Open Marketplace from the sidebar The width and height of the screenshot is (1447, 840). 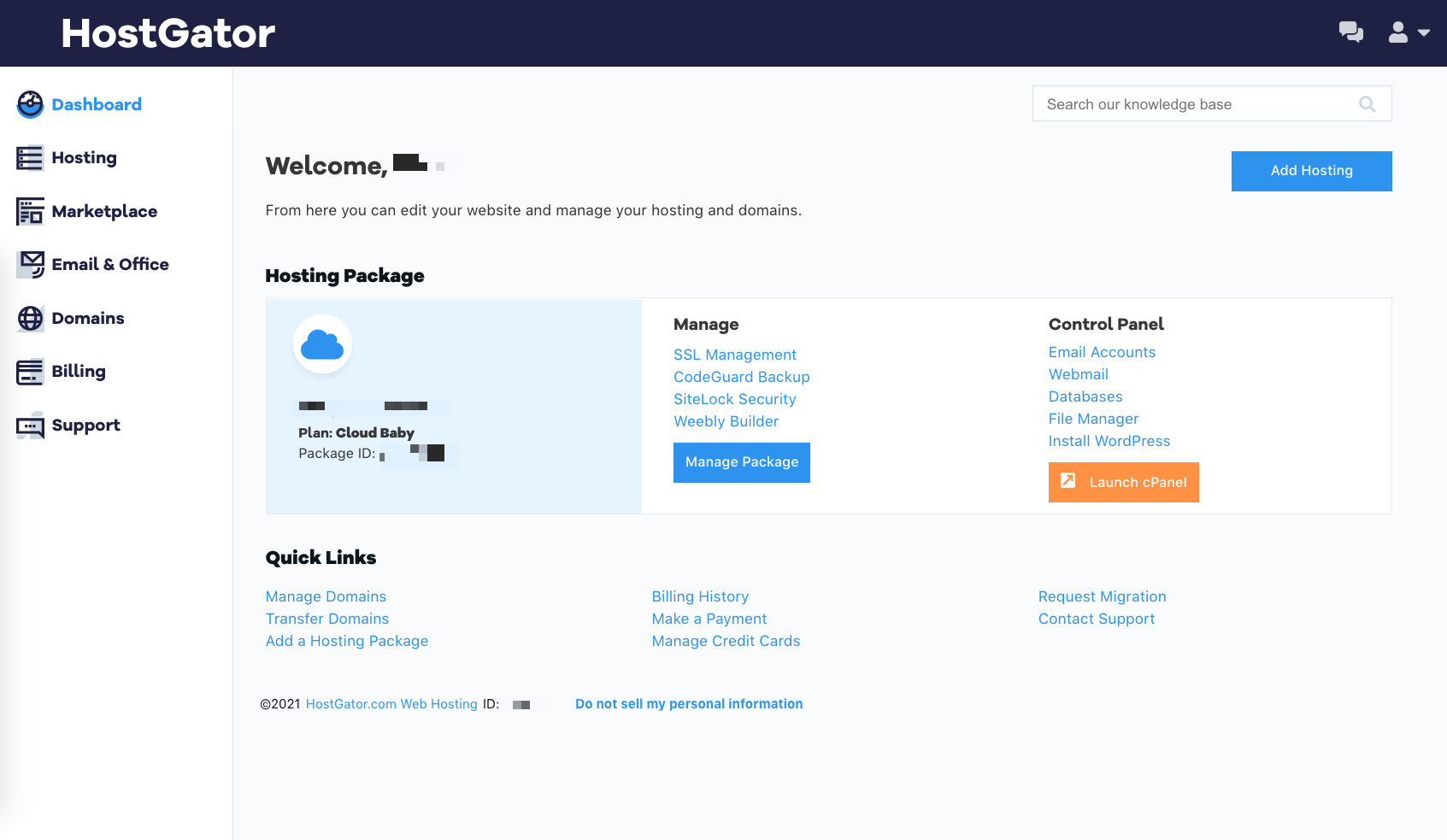click(x=104, y=211)
